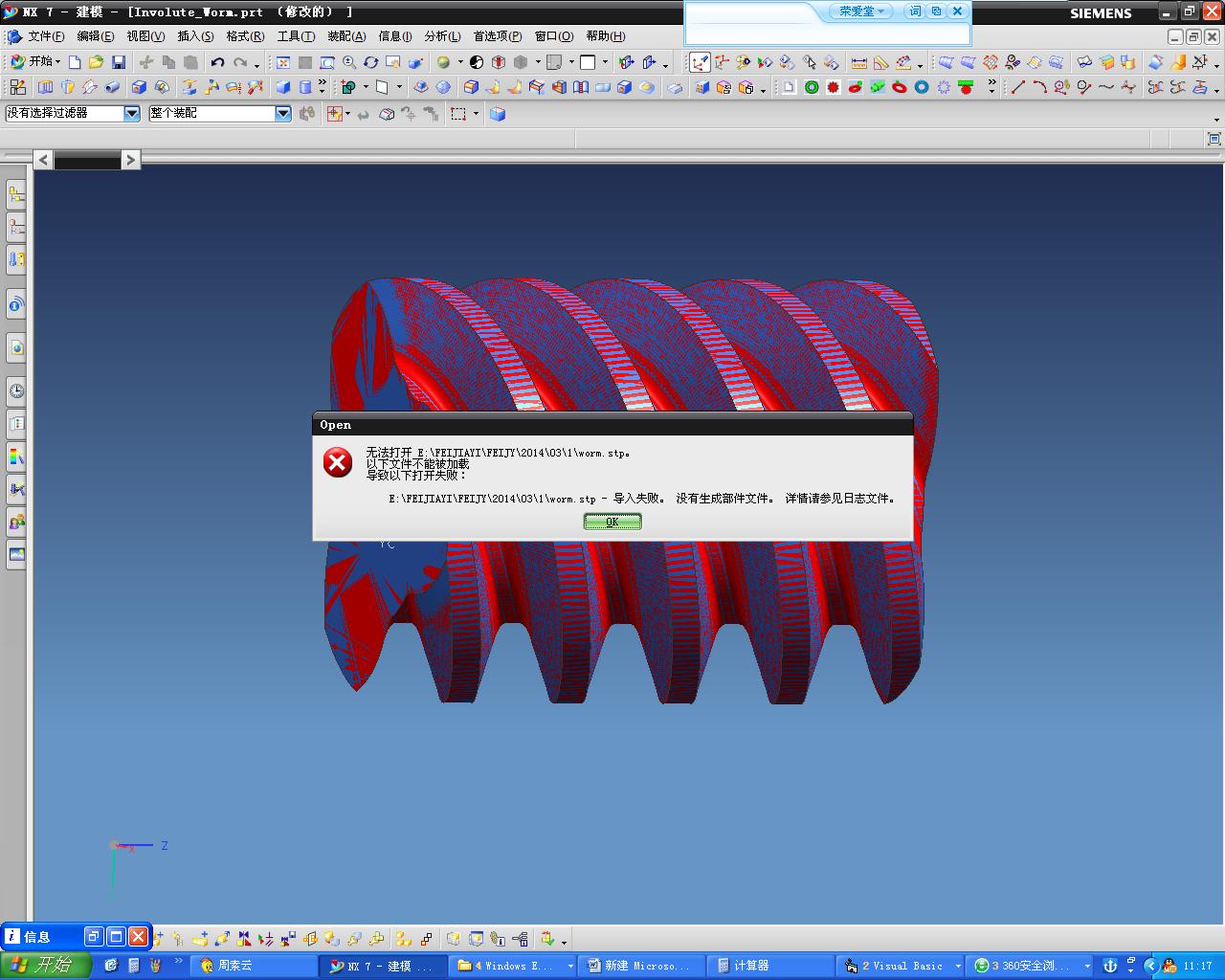
Task: Open 360安全浏览器 taskbar group
Action: tap(1030, 966)
